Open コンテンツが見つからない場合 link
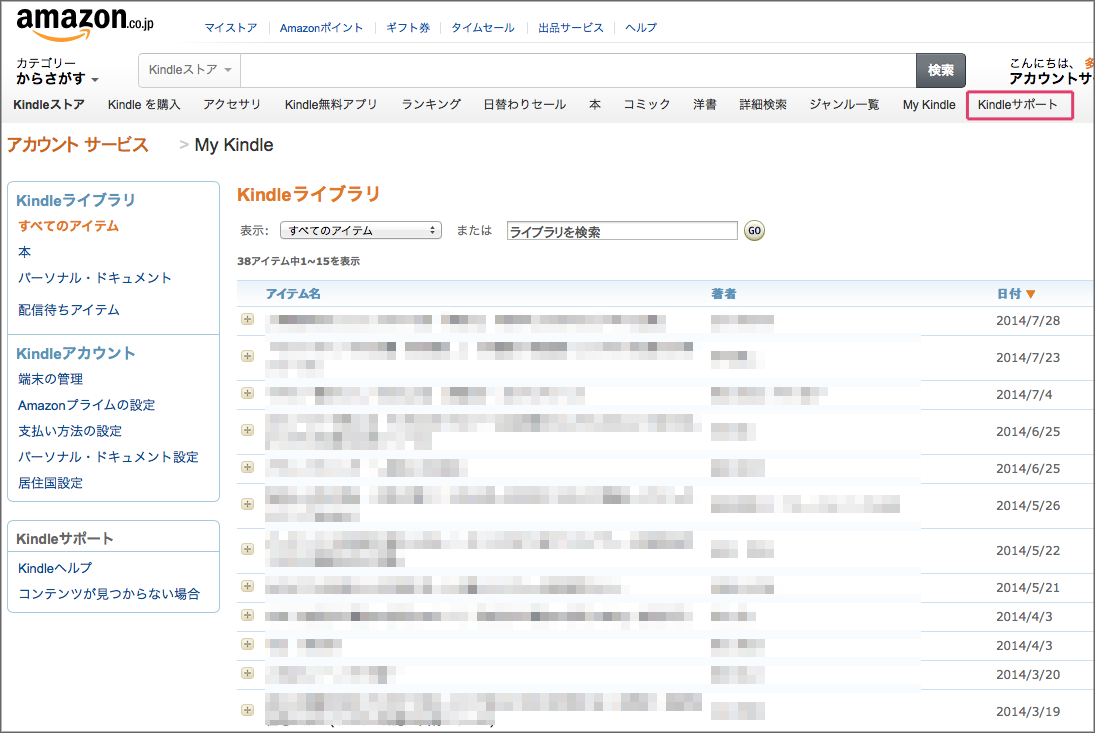Viewport: 1095px width, 733px height. [109, 594]
